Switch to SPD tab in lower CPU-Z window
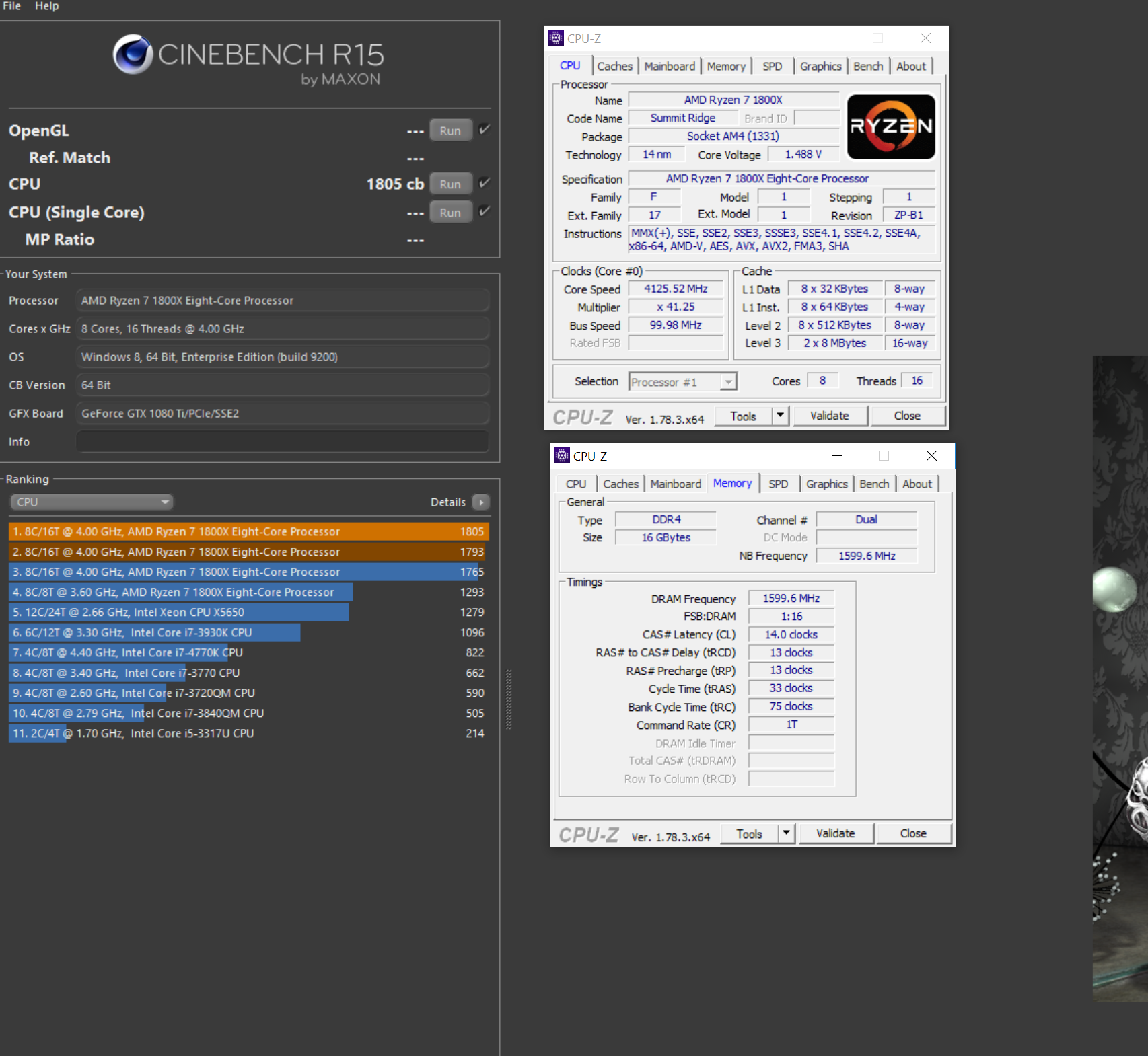Viewport: 1148px width, 1056px height. click(x=779, y=484)
